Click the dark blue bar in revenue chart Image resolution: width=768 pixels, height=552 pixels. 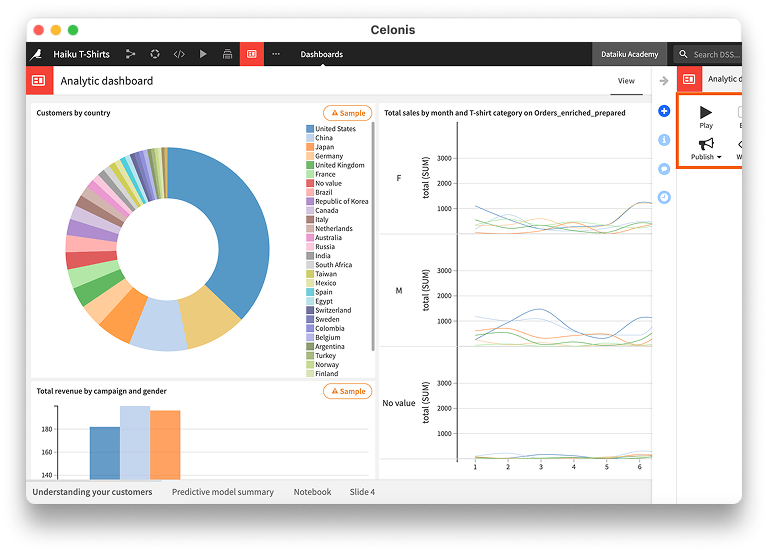click(105, 453)
